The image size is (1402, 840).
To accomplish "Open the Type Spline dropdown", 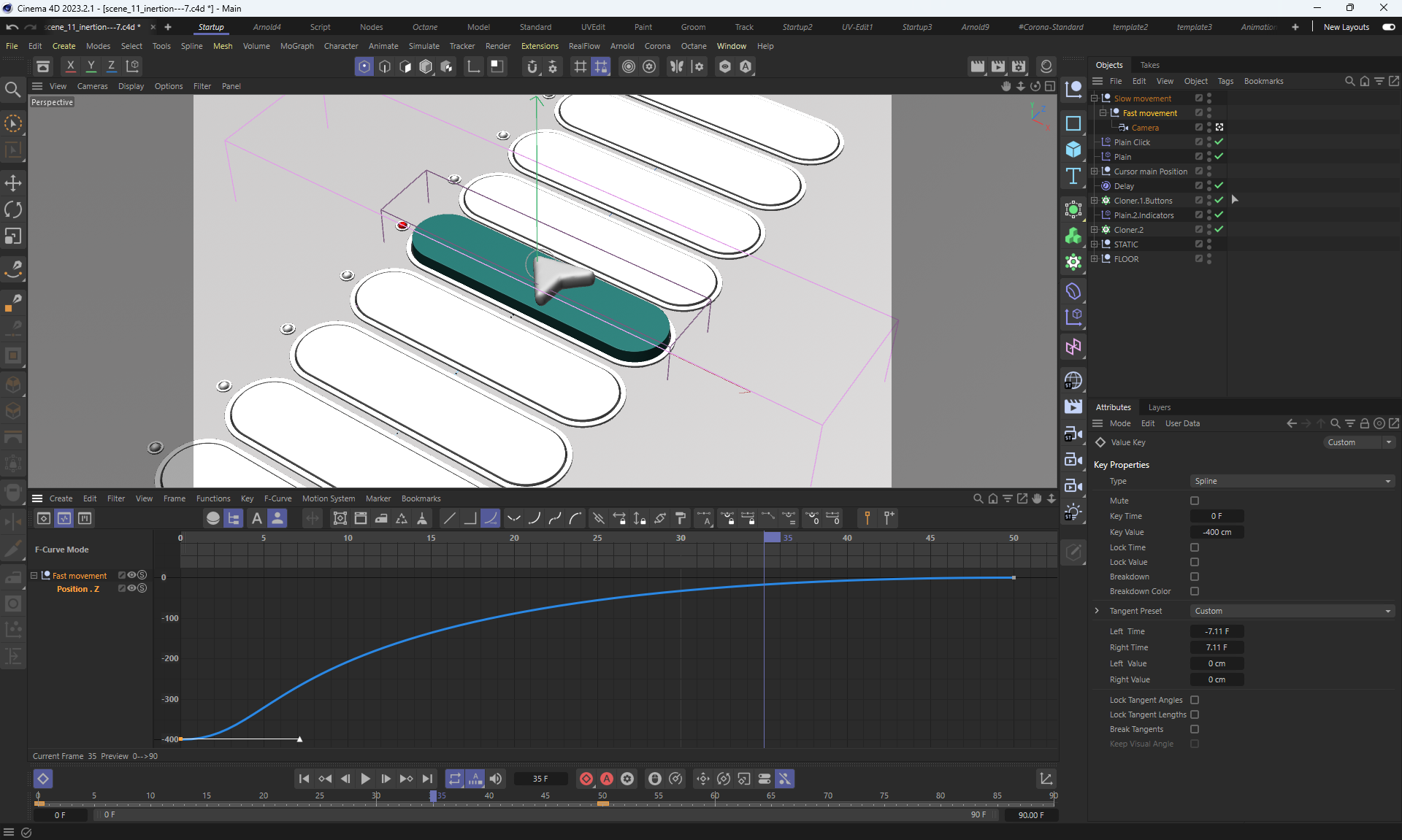I will (1291, 481).
